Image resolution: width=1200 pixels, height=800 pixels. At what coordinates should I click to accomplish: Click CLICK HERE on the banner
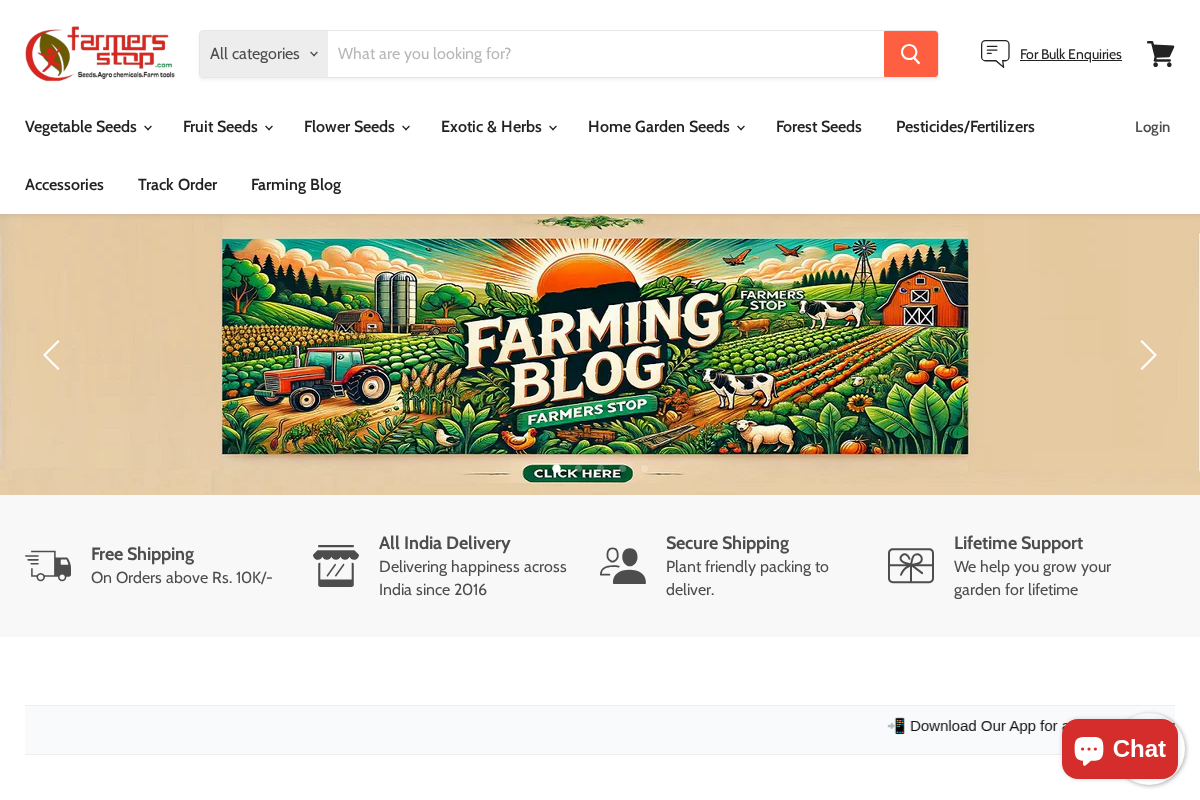click(577, 473)
